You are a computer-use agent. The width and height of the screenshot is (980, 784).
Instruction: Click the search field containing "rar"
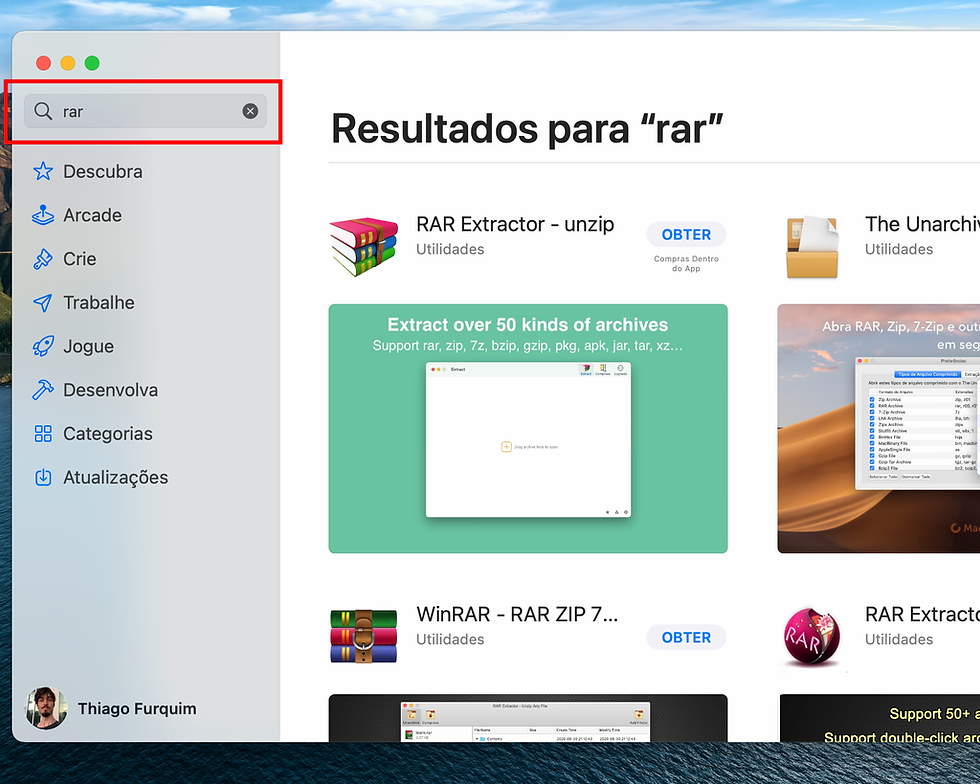coord(145,111)
